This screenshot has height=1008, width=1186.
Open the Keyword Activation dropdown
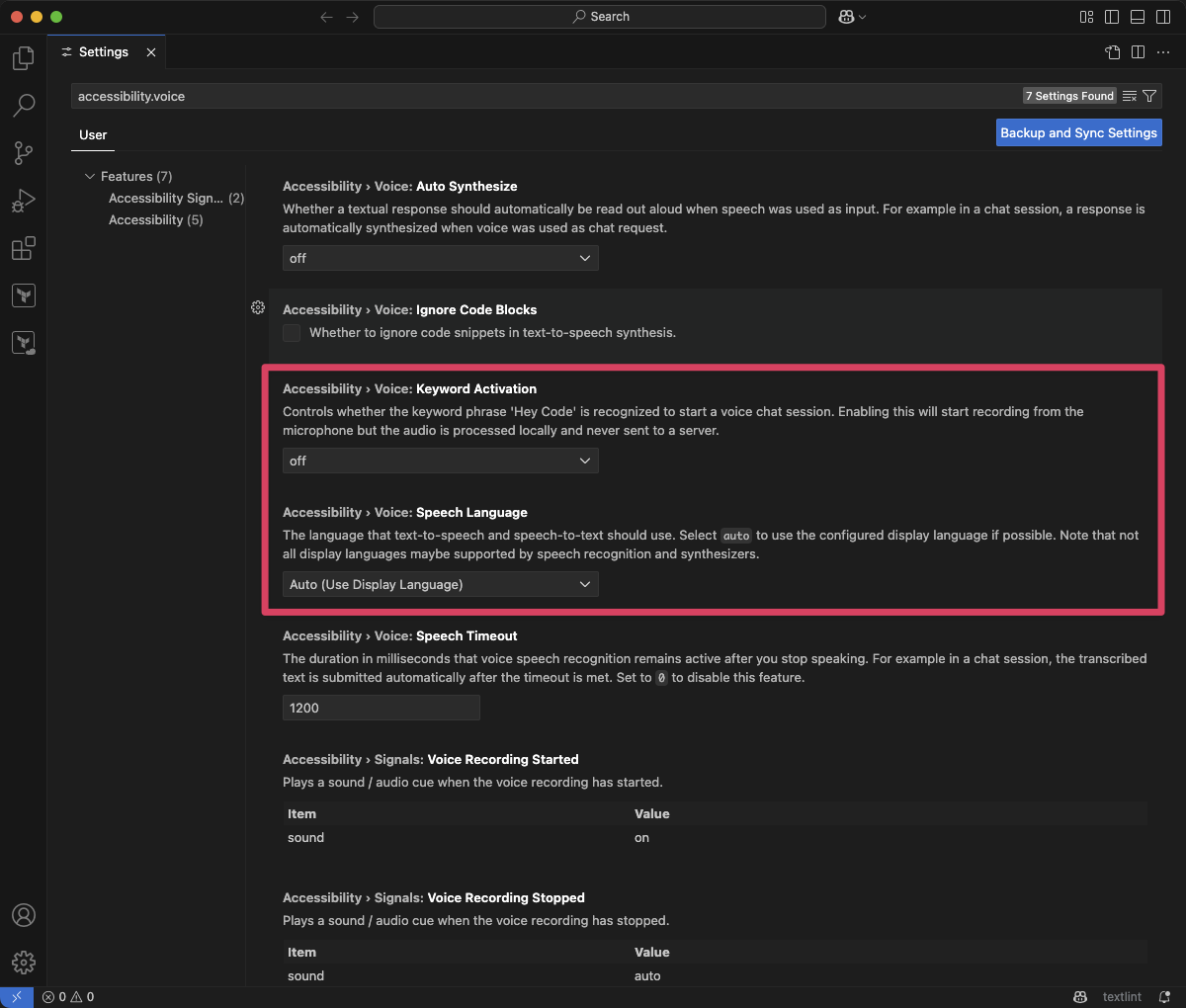coord(441,461)
